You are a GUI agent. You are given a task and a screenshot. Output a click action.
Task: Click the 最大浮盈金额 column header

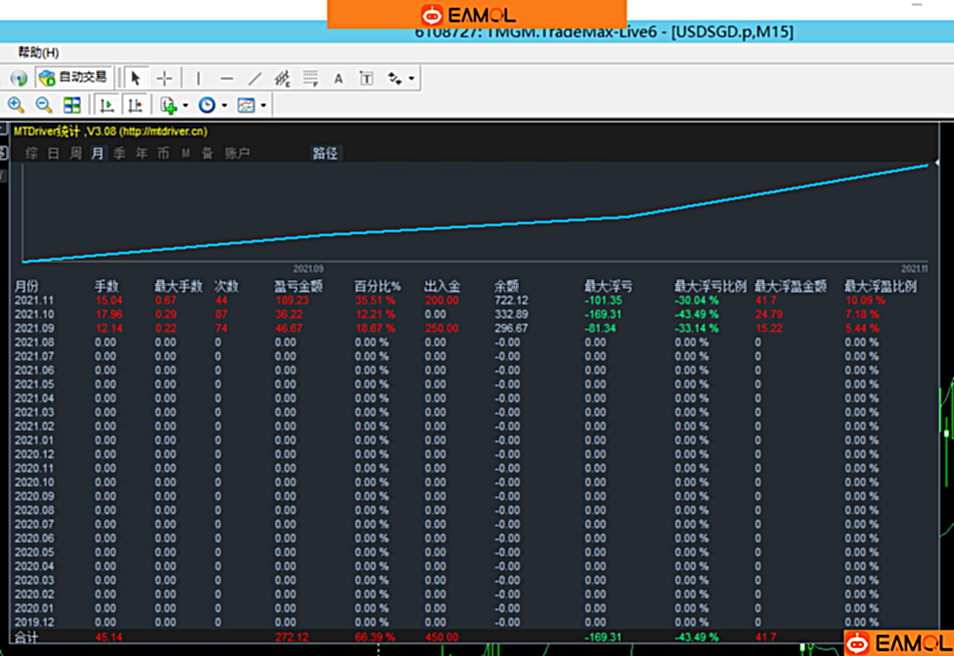coord(791,286)
